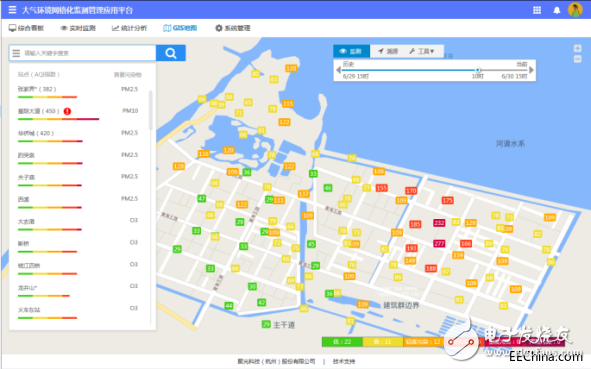This screenshot has width=591, height=369.
Task: Select the dark red 277 station marker
Action: click(x=439, y=243)
